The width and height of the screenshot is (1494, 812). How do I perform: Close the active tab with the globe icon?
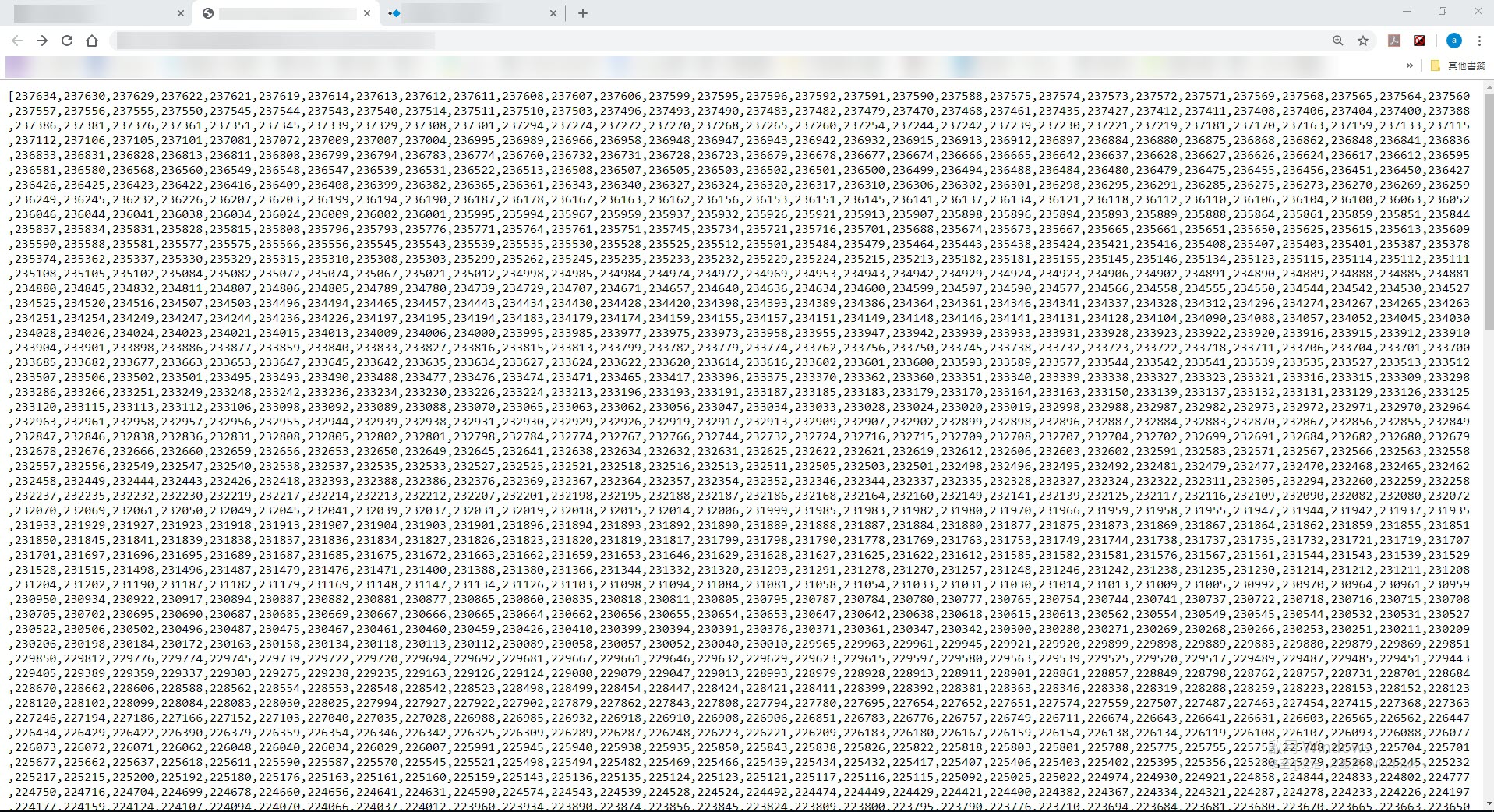pyautogui.click(x=367, y=13)
